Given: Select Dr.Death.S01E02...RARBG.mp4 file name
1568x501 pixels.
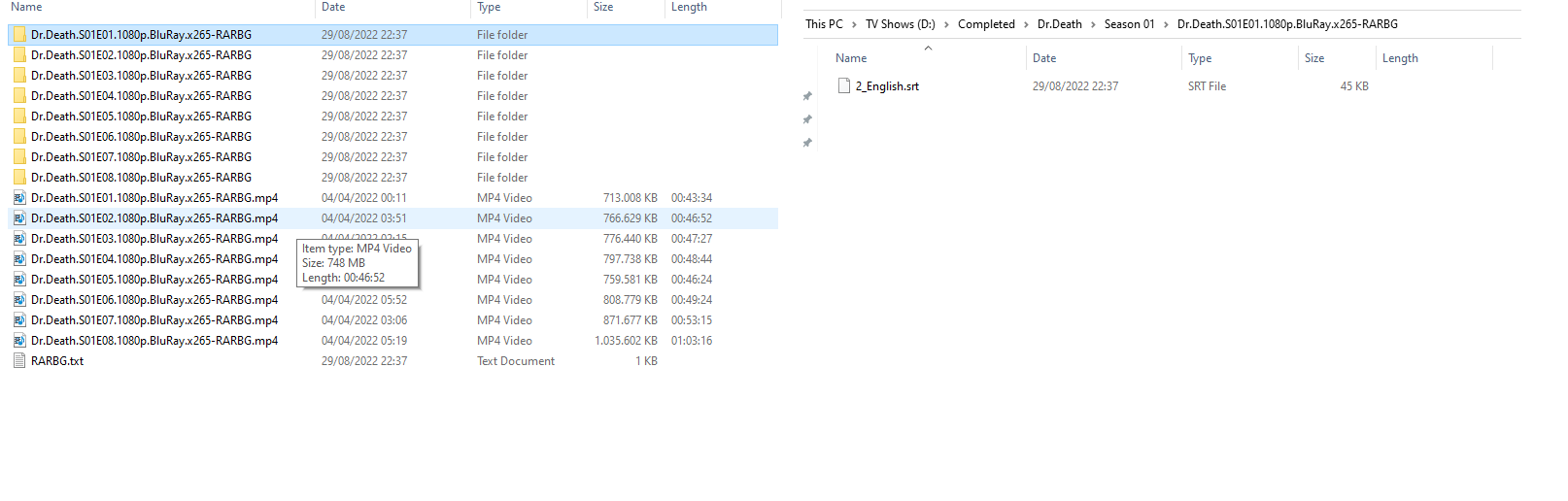Looking at the screenshot, I should point(154,218).
